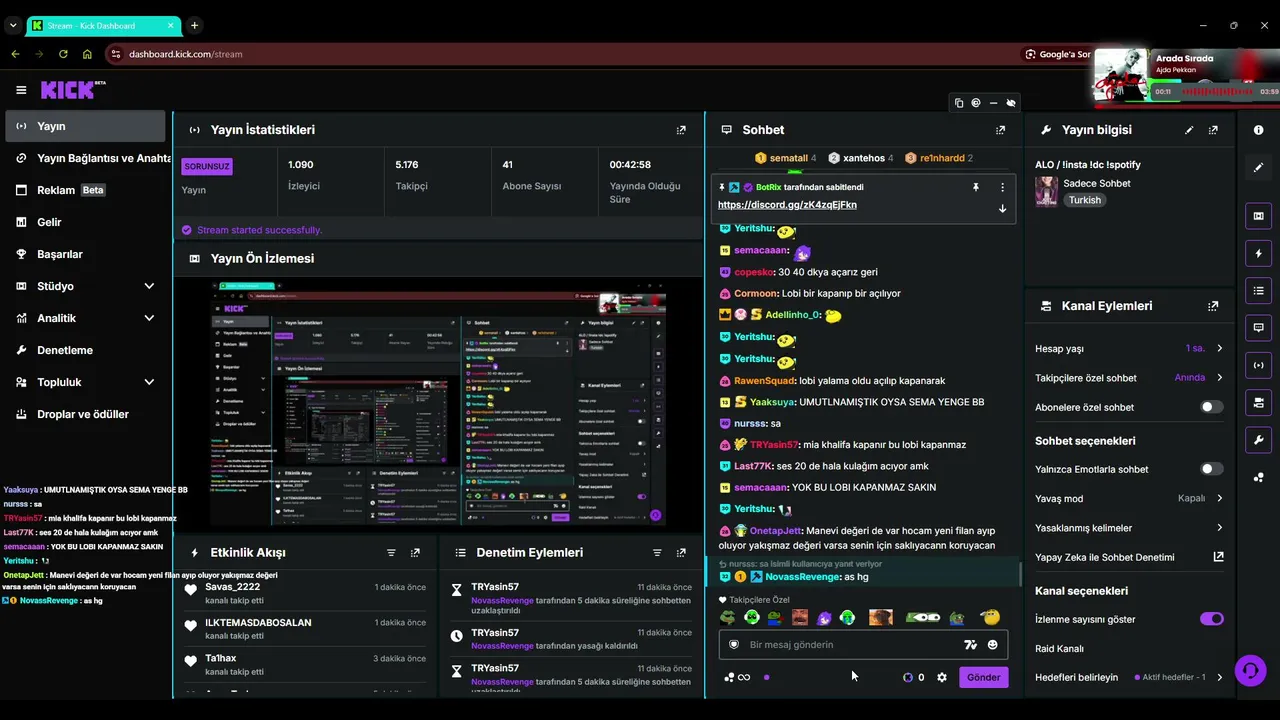The height and width of the screenshot is (720, 1280).
Task: Pop out the Sohbet chat panel
Action: coord(1000,130)
